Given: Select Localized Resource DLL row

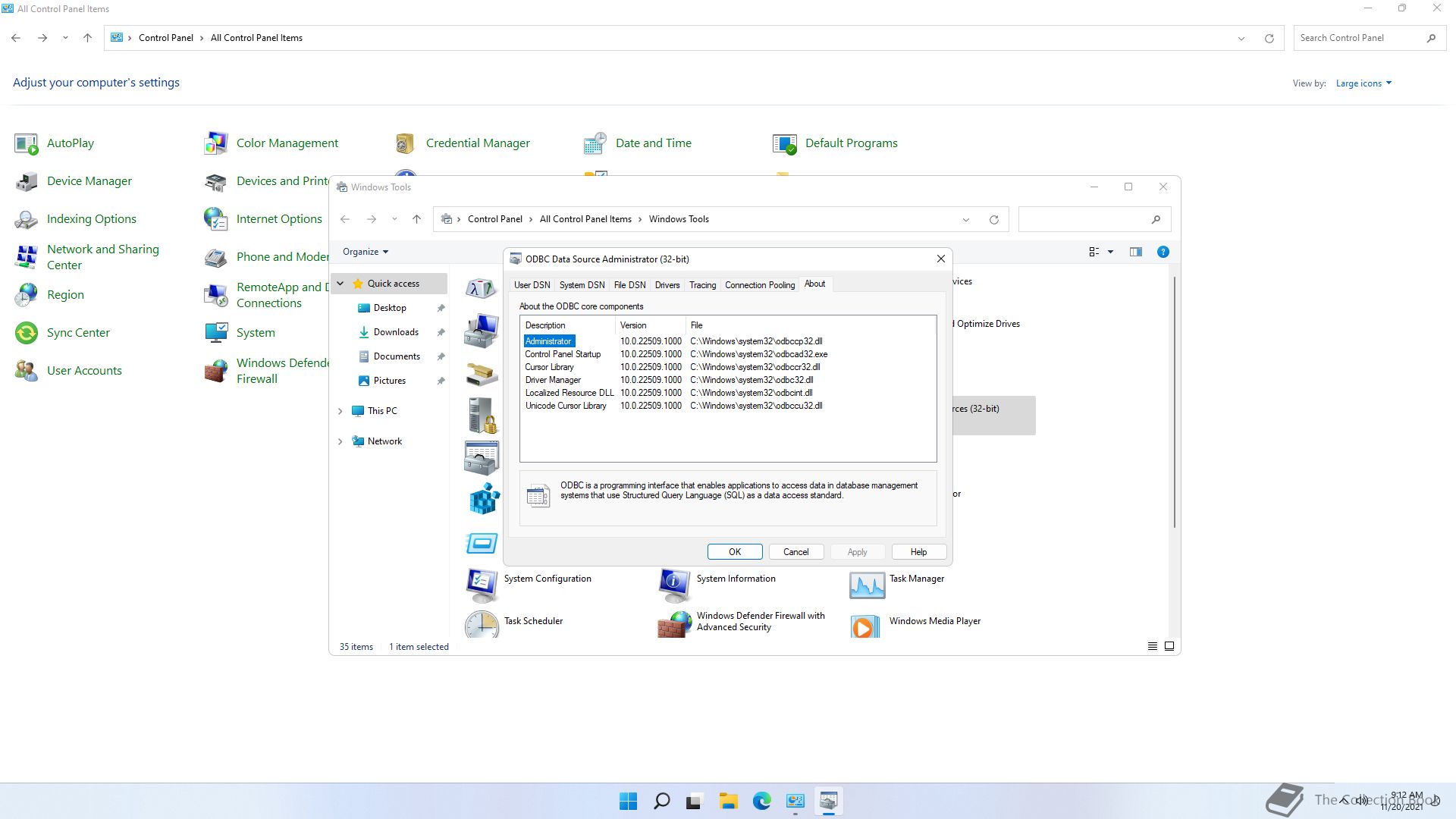Looking at the screenshot, I should (x=730, y=393).
